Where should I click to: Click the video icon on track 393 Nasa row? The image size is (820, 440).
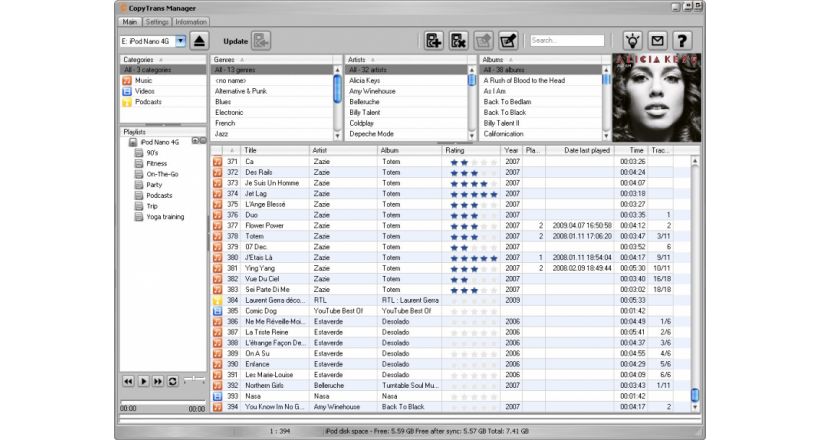point(217,396)
